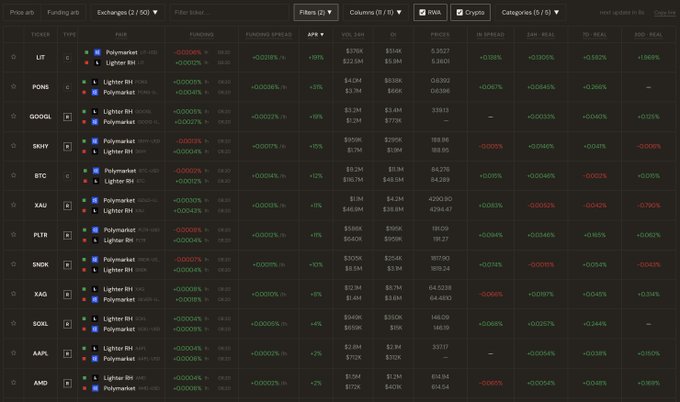Open the Filters (2) dropdown

pos(316,13)
